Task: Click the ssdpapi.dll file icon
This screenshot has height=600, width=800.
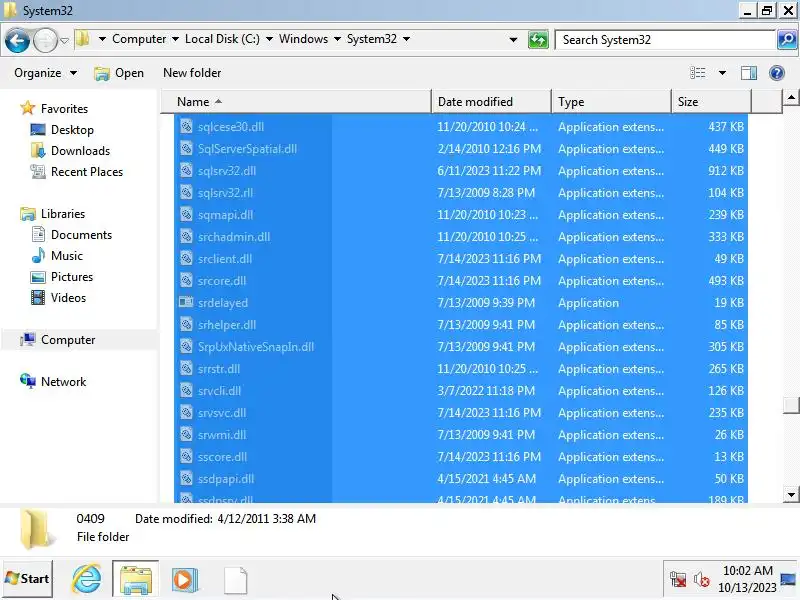Action: tap(186, 478)
